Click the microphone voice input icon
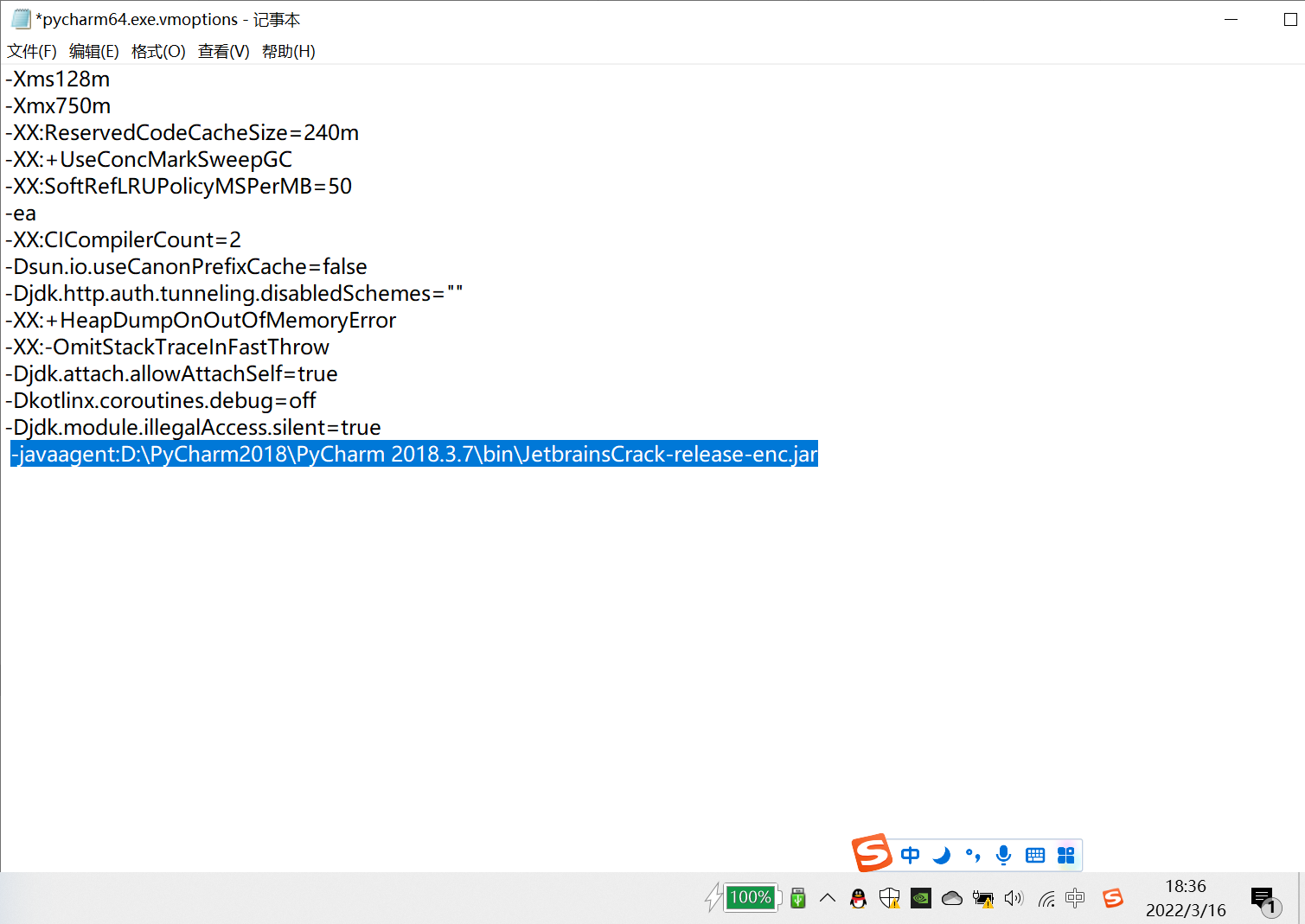1305x924 pixels. click(1004, 855)
